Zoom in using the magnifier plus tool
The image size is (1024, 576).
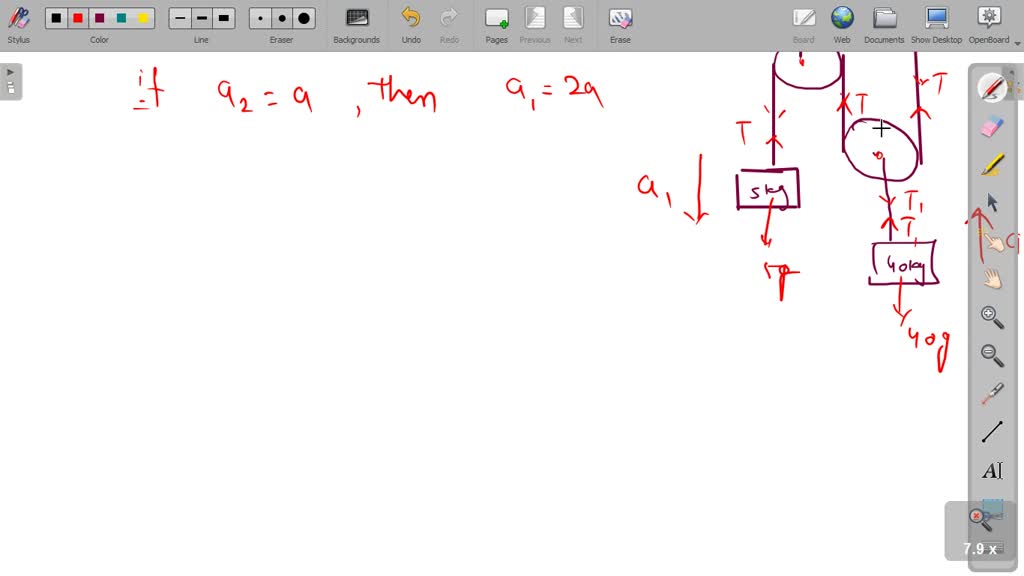click(x=990, y=316)
